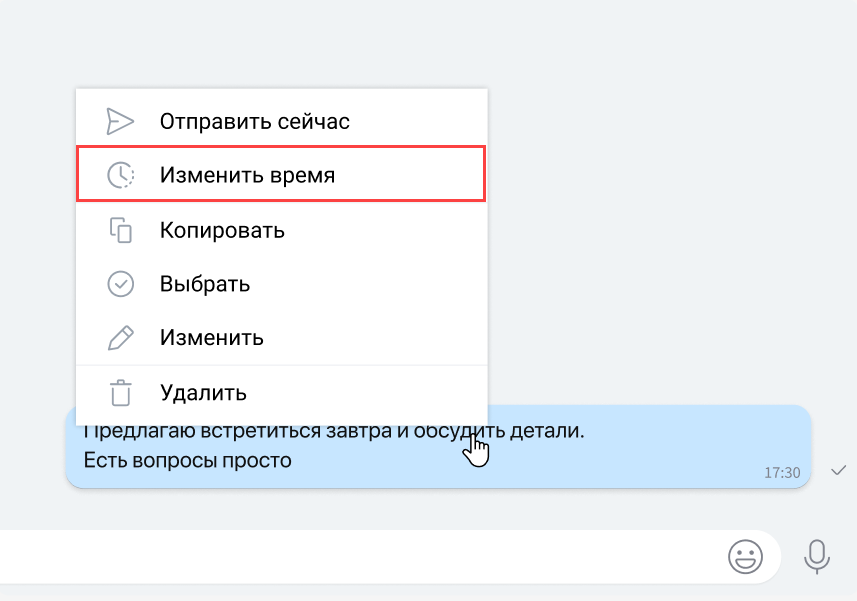857x601 pixels.
Task: Choose the "Выбрать" menu option
Action: pos(205,284)
